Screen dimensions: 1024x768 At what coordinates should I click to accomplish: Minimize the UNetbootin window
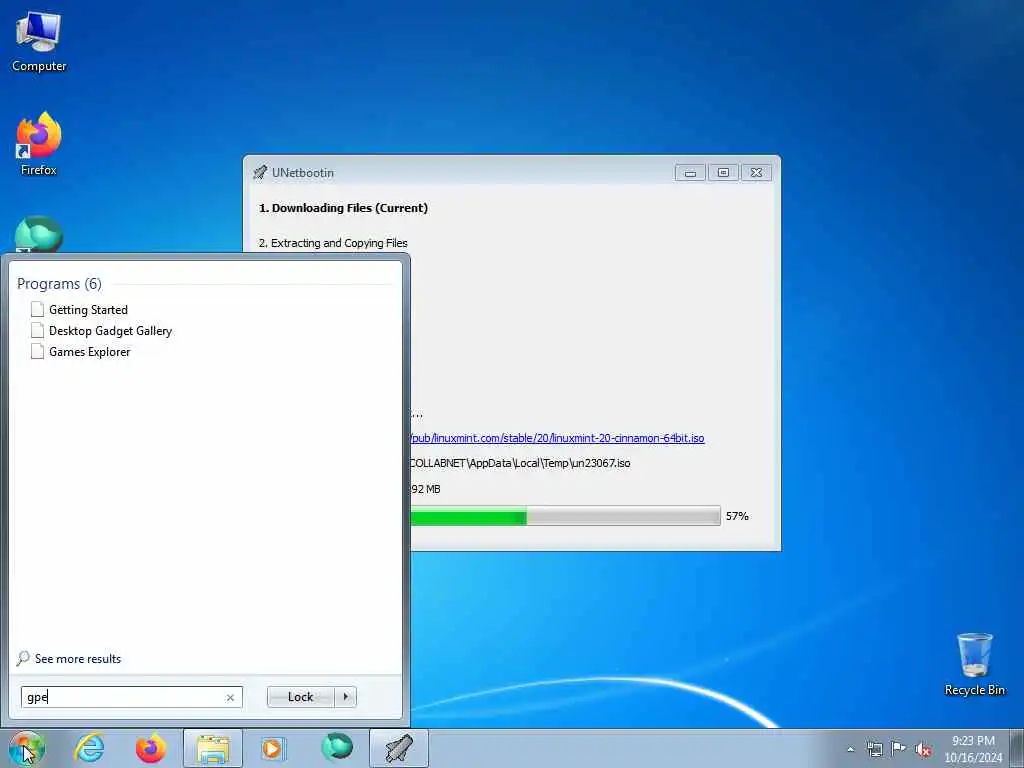690,172
